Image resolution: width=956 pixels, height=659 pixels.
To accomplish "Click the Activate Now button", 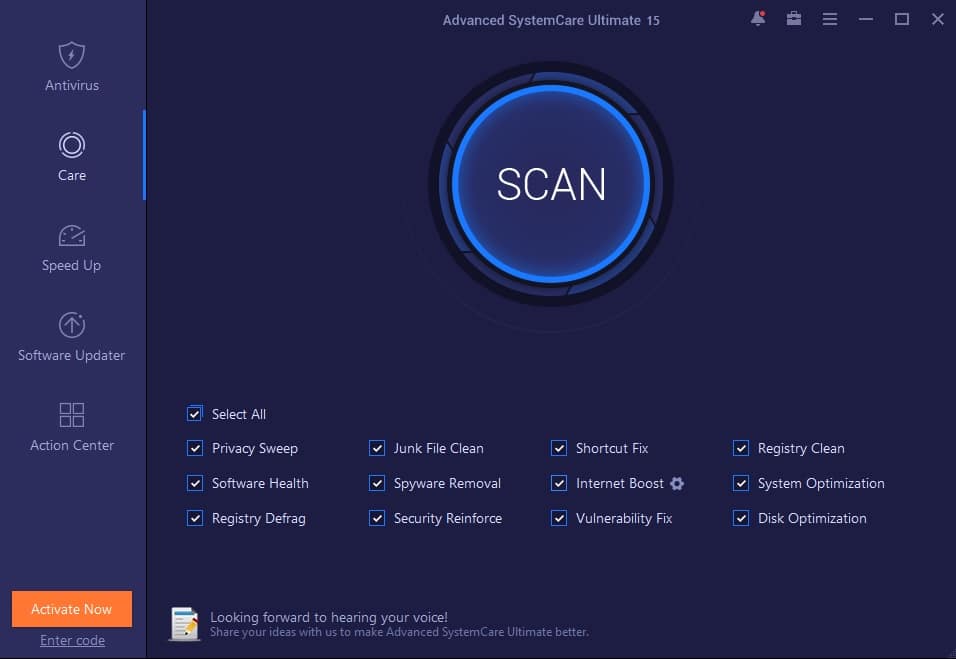I will tap(72, 609).
